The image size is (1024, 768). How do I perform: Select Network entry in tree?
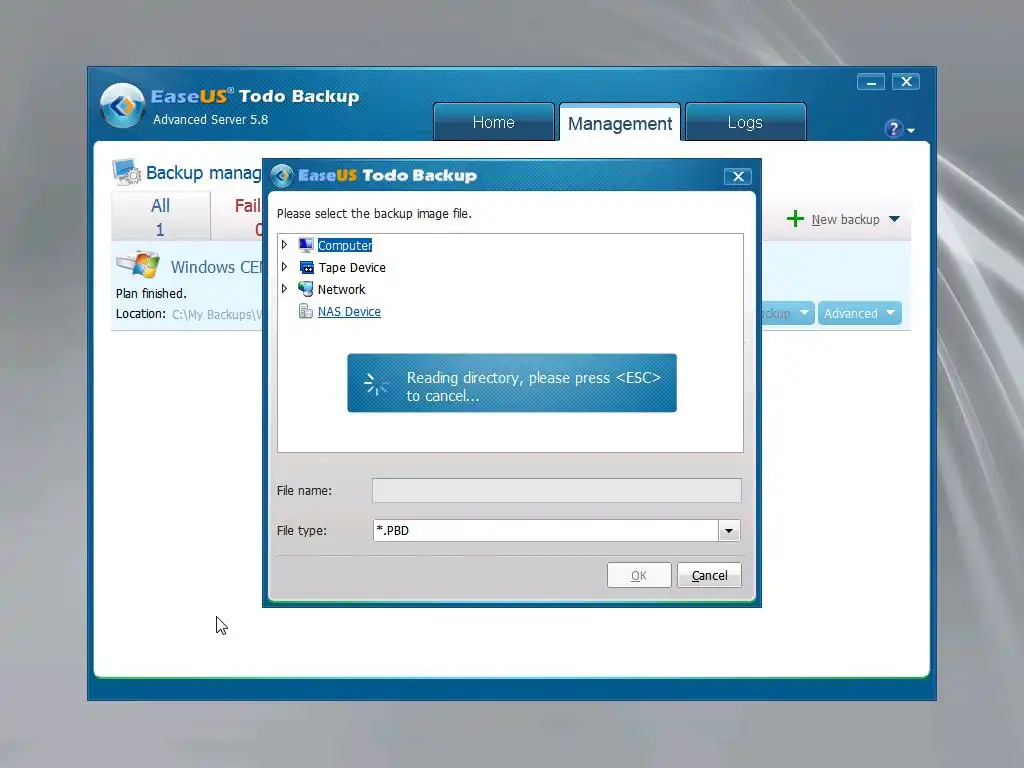[x=342, y=289]
